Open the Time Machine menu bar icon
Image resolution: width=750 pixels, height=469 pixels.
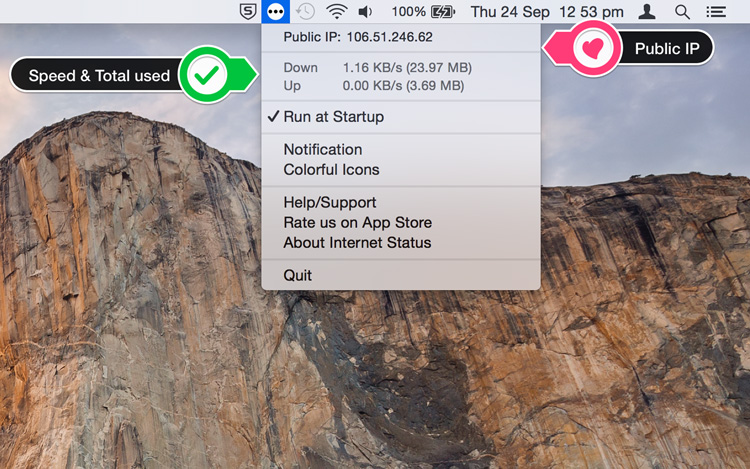coord(306,12)
